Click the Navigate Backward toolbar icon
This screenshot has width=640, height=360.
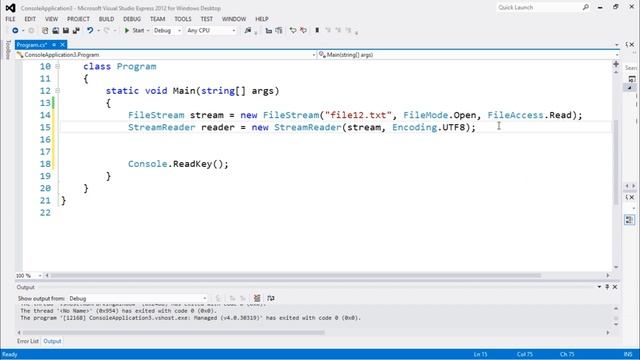coord(15,31)
